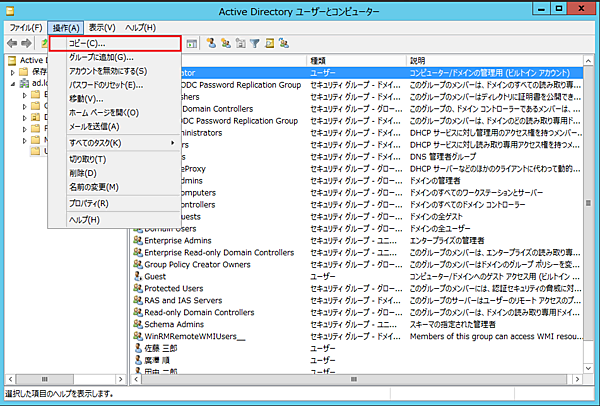This screenshot has height=406, width=600.
Task: Create a new user with the single-user toolbar icon
Action: click(211, 43)
